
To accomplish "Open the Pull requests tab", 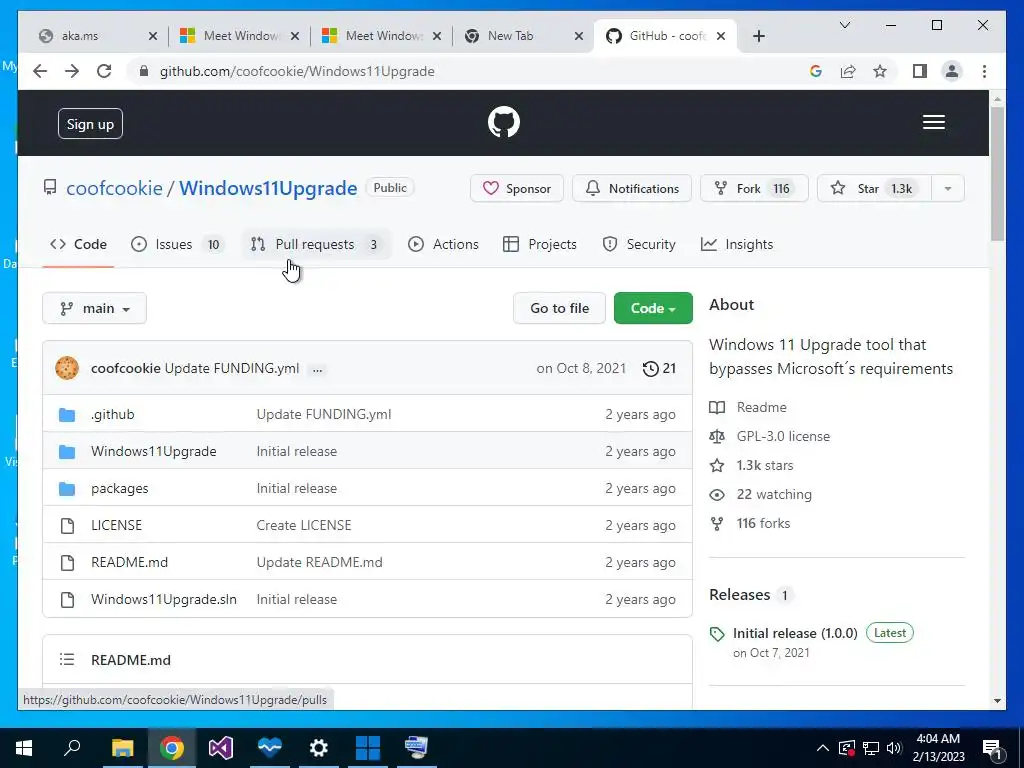I will tap(317, 244).
